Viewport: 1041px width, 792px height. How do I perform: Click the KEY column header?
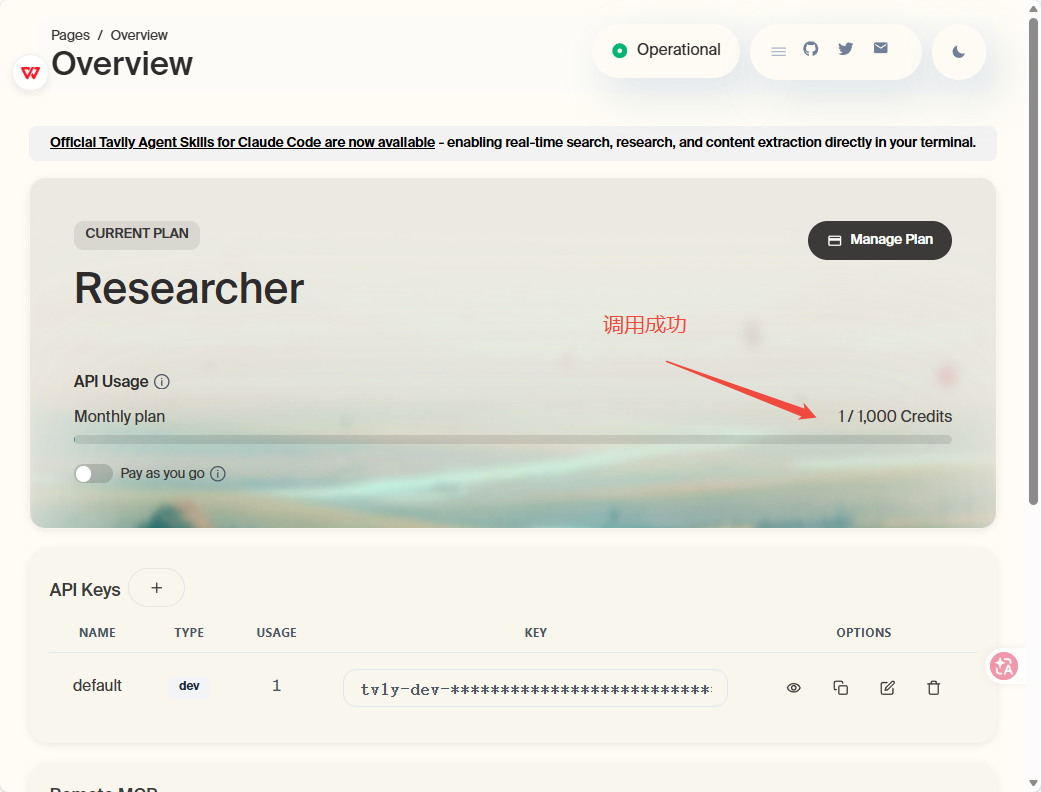click(536, 633)
